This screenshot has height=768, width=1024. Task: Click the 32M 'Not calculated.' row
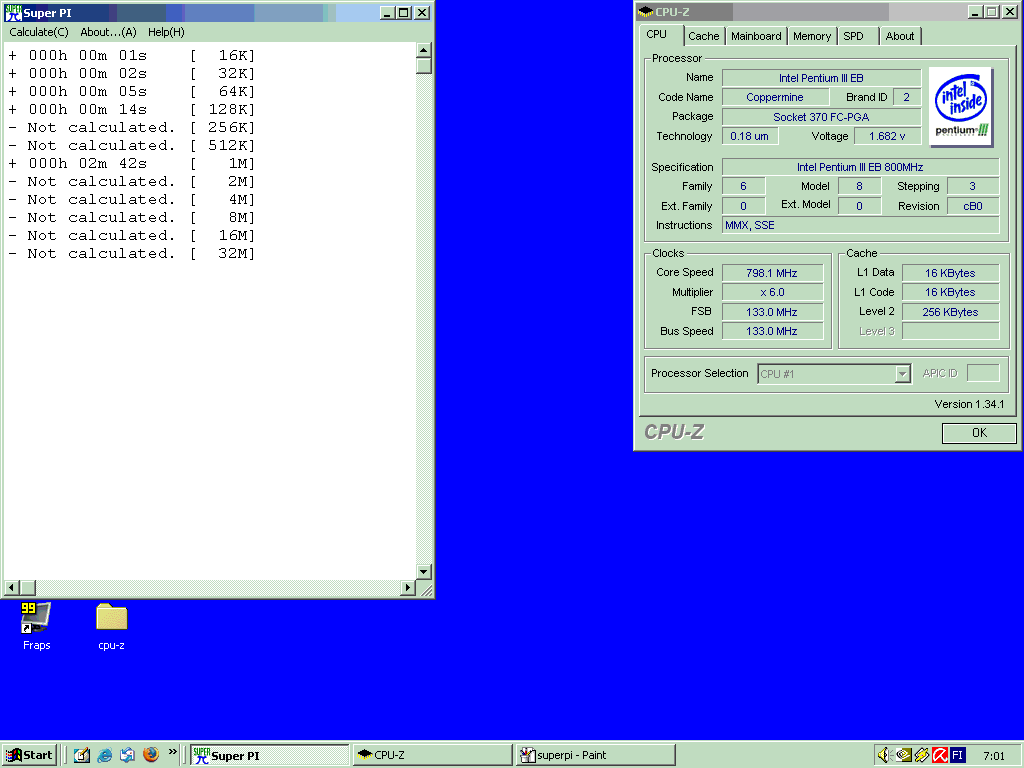[x=131, y=253]
